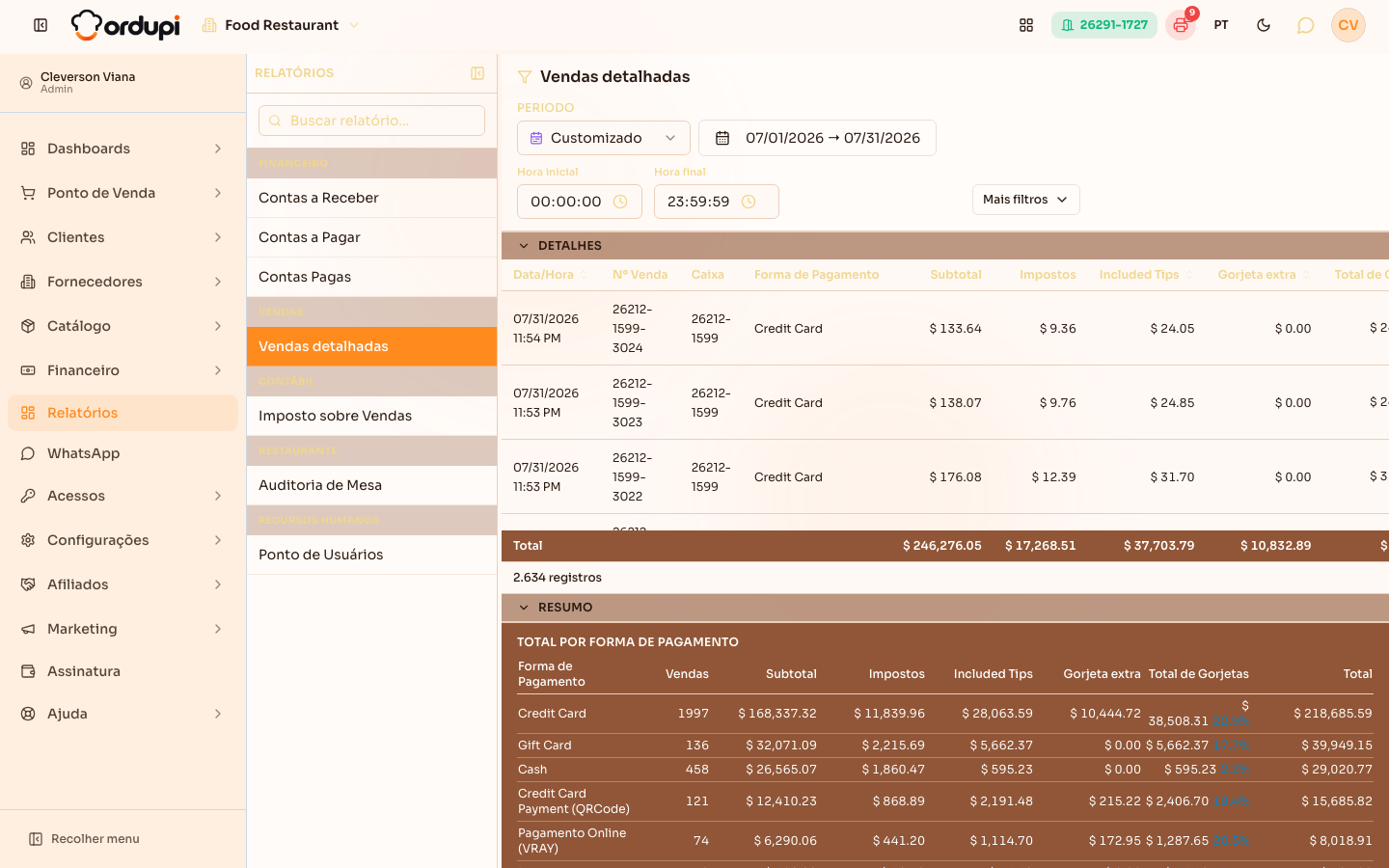
Task: Open Food Restaurant selector dropdown
Action: [281, 25]
